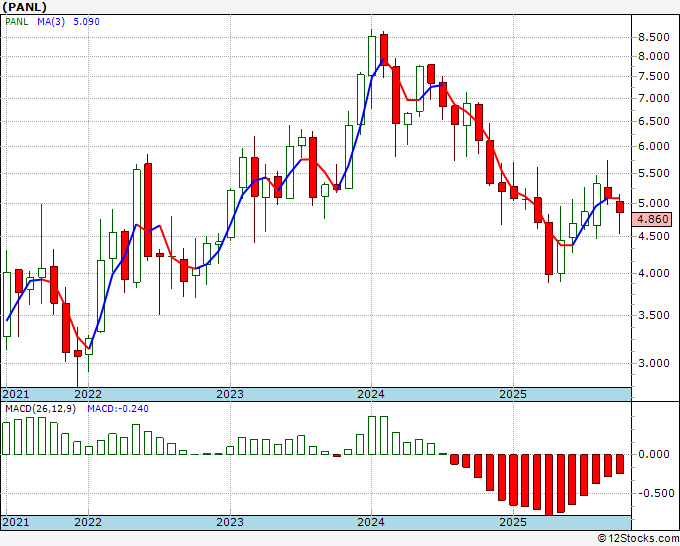Screen dimensions: 680x546
Task: Click the MACD(26,12,9) indicator label
Action: click(x=40, y=409)
